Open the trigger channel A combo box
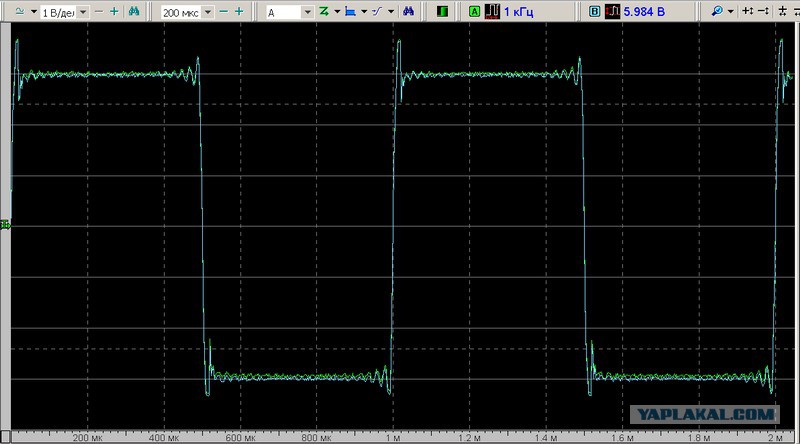 pos(289,12)
